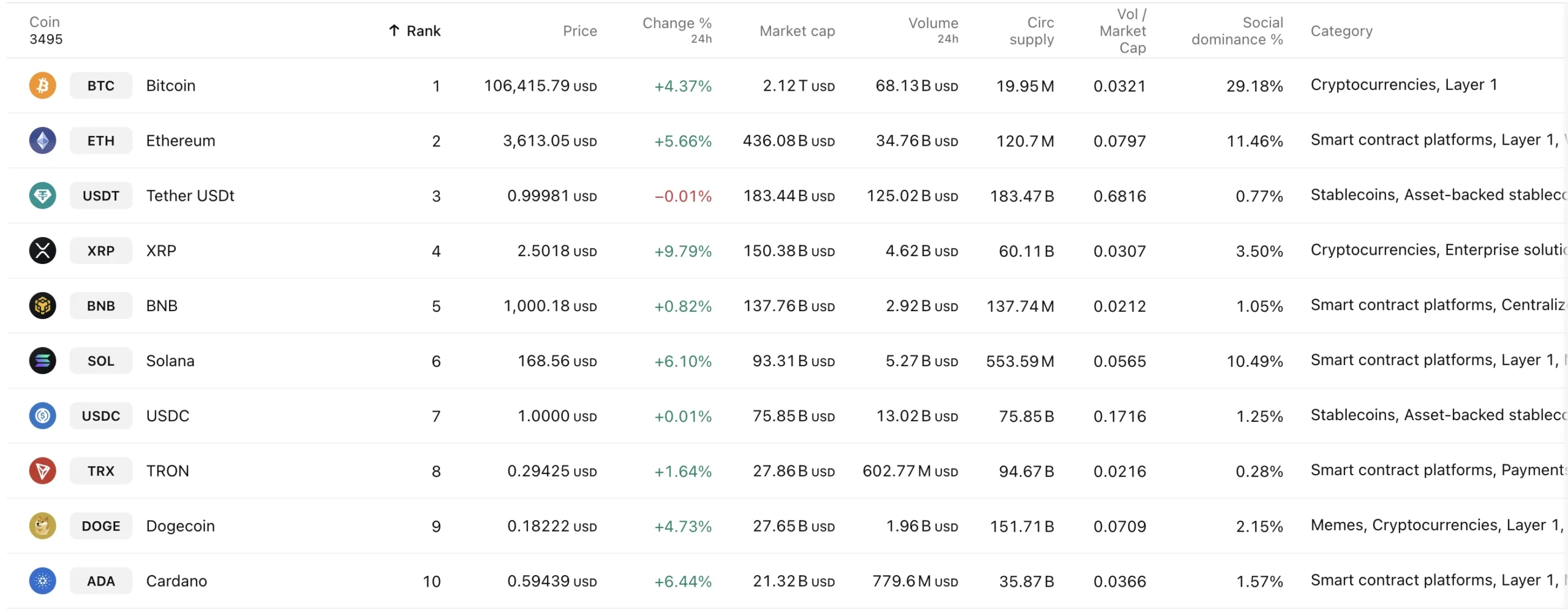Screen dimensions: 1568x610
Task: Click the SOL ticker badge
Action: [x=100, y=361]
